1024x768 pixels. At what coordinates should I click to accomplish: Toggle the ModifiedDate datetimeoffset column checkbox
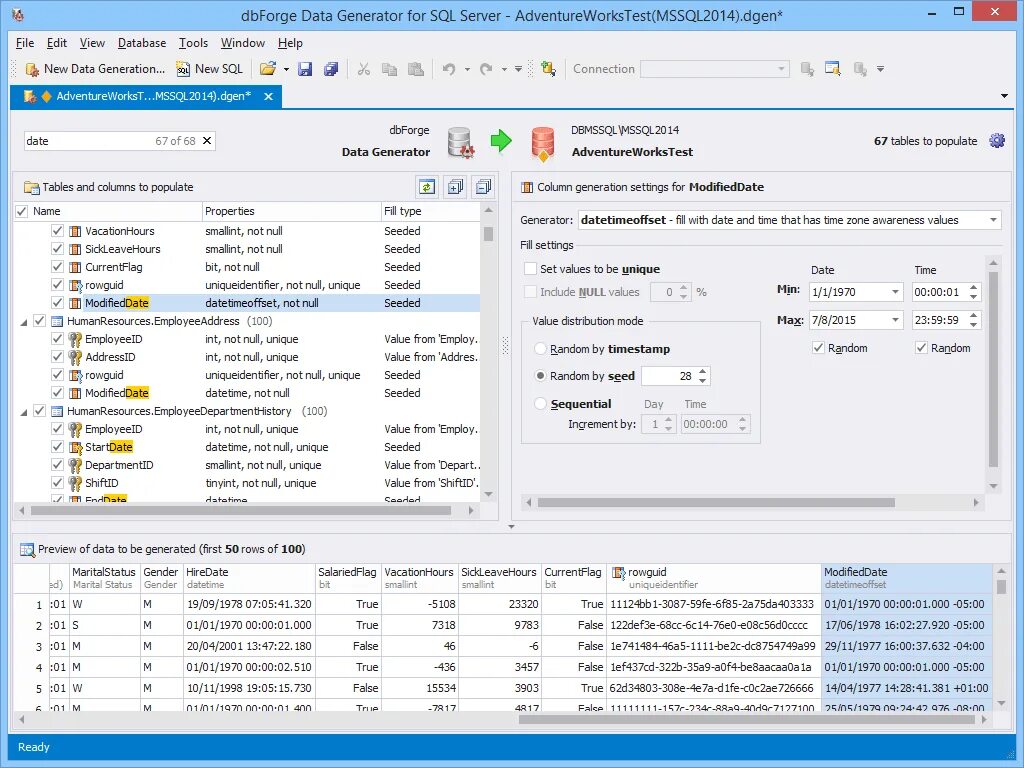click(x=57, y=302)
